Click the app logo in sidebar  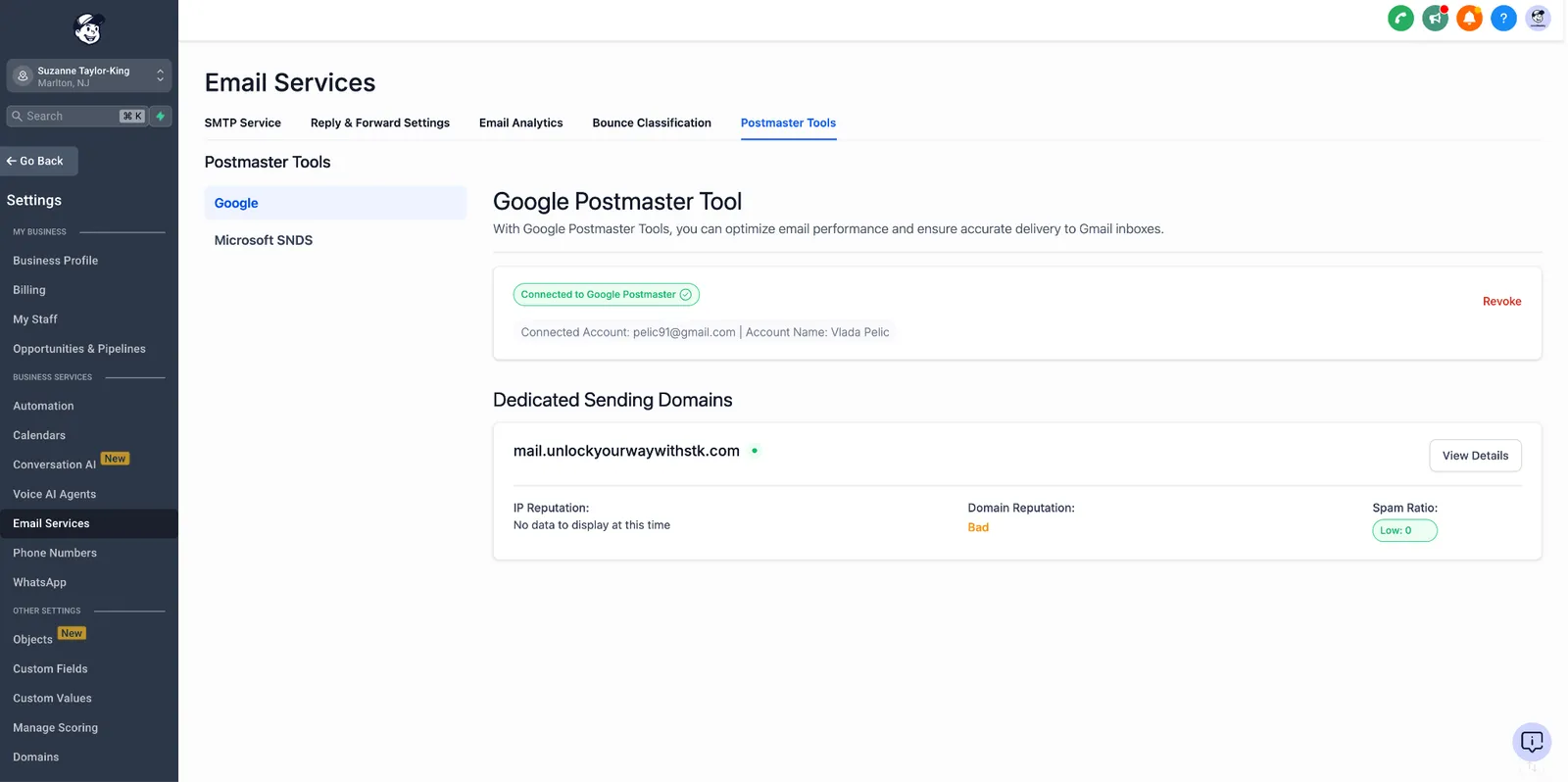89,29
